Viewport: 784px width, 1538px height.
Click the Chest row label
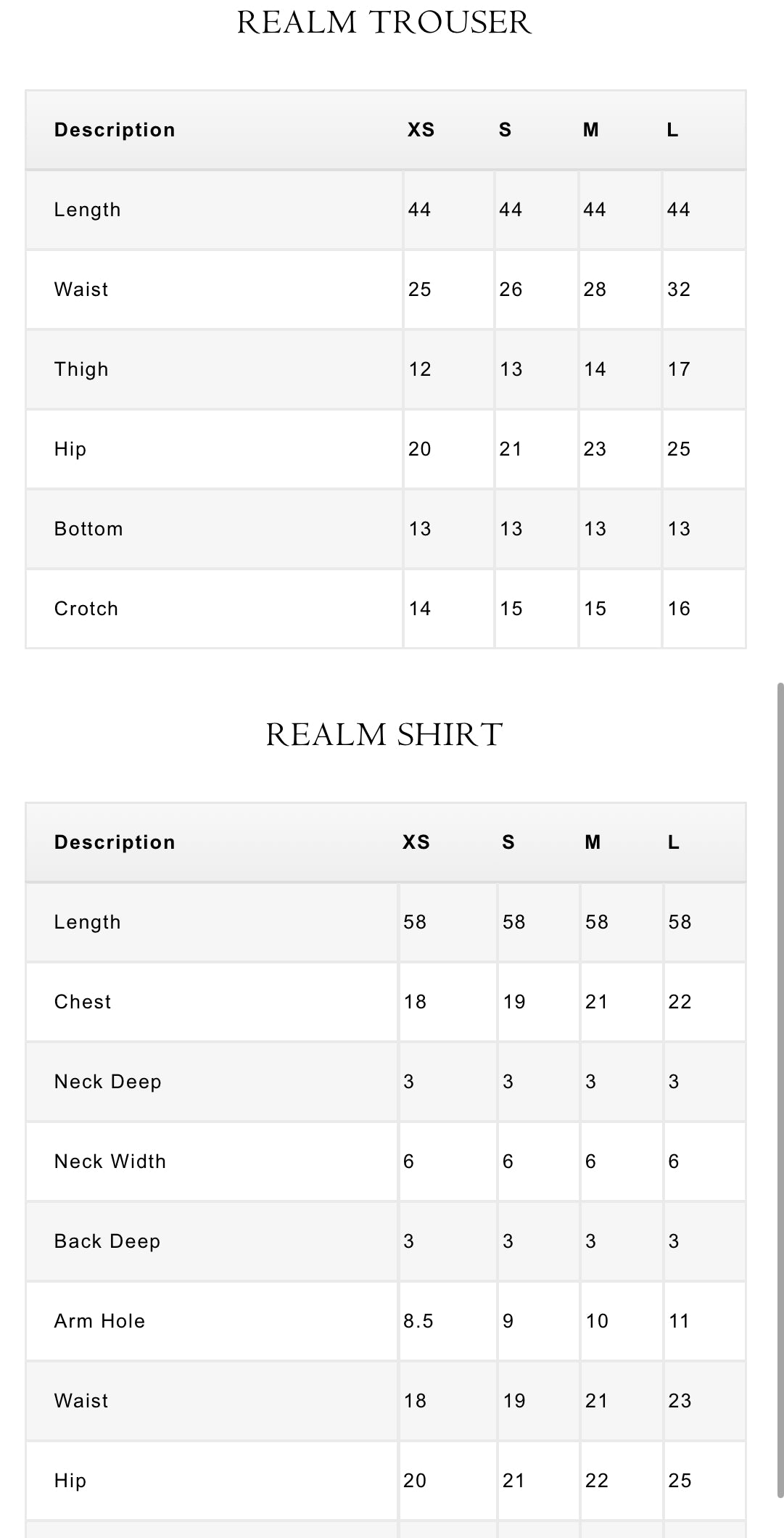click(83, 1002)
